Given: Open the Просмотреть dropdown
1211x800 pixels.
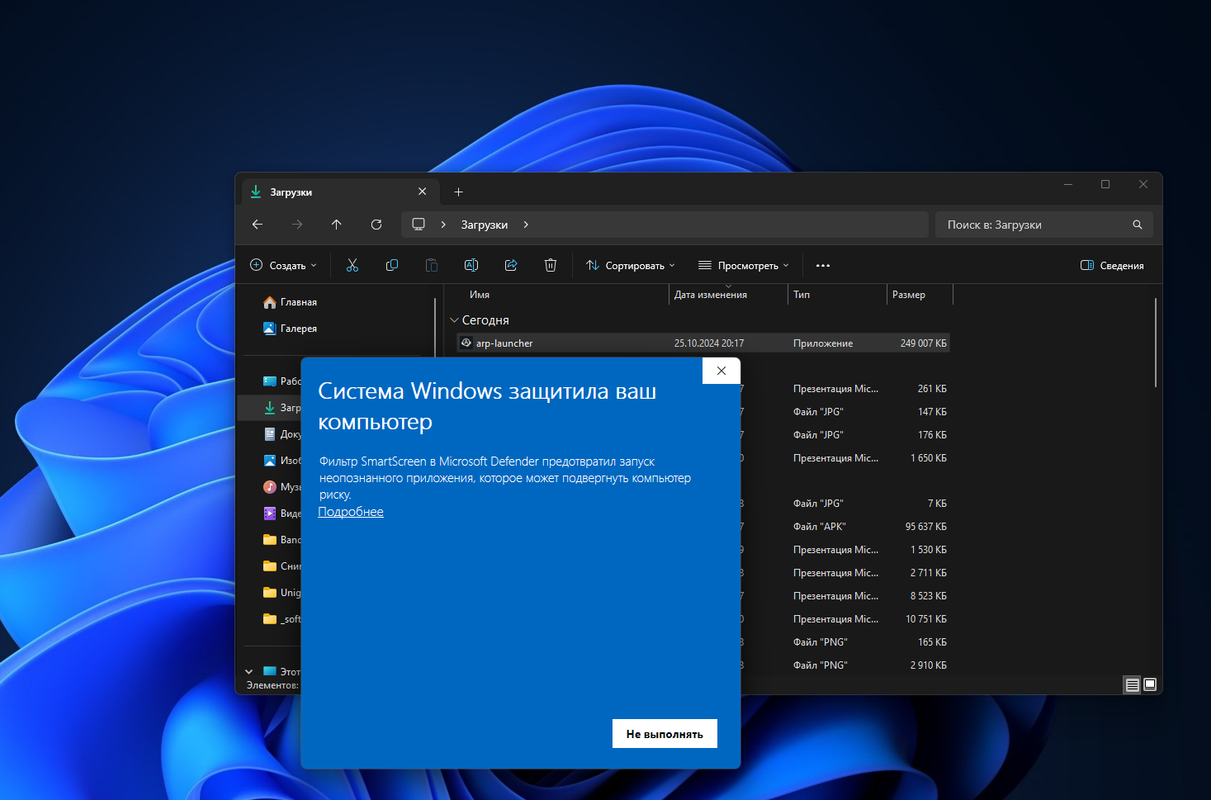Looking at the screenshot, I should (x=743, y=265).
